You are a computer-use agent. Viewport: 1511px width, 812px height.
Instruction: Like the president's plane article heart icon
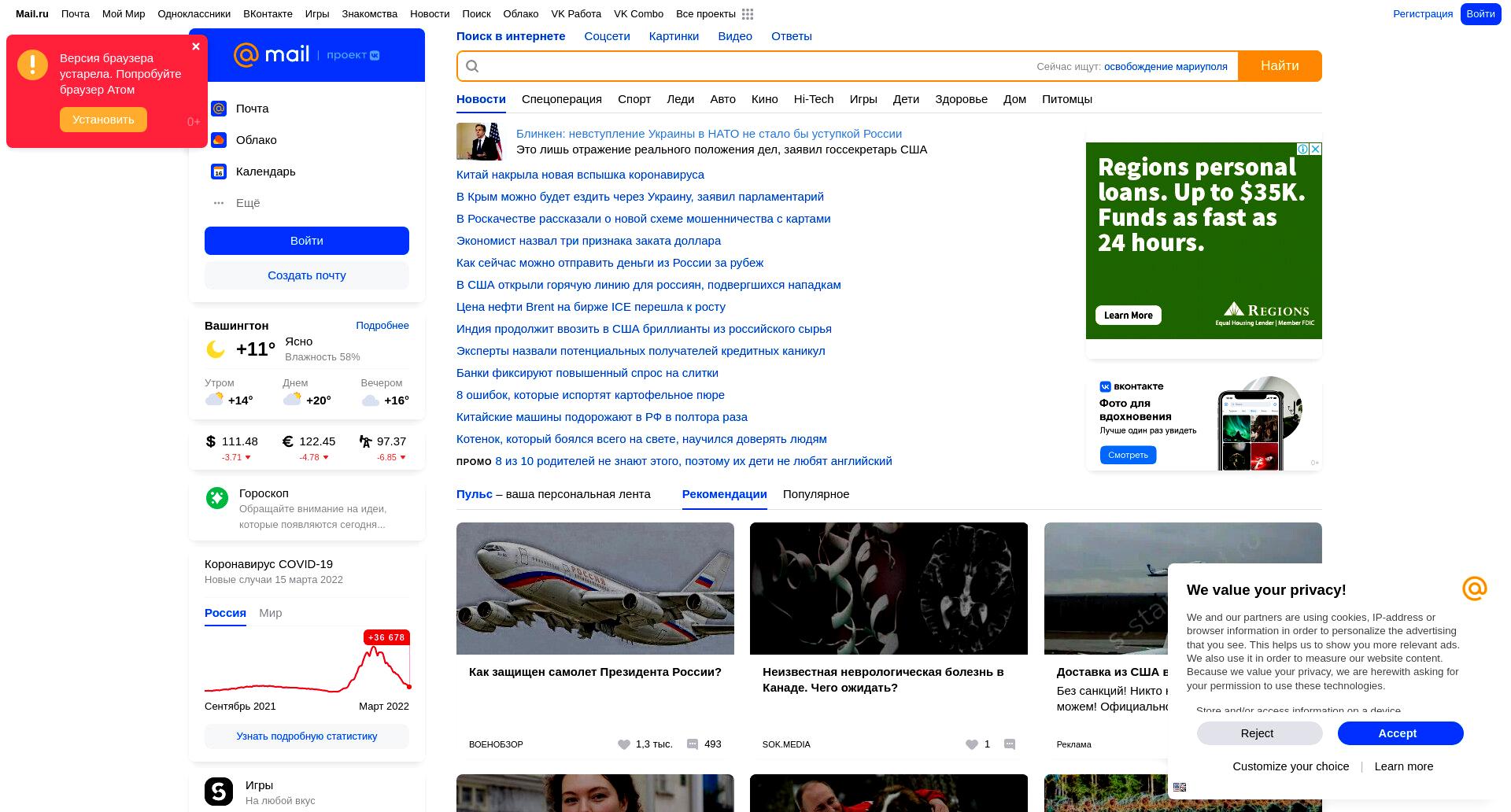click(x=623, y=744)
